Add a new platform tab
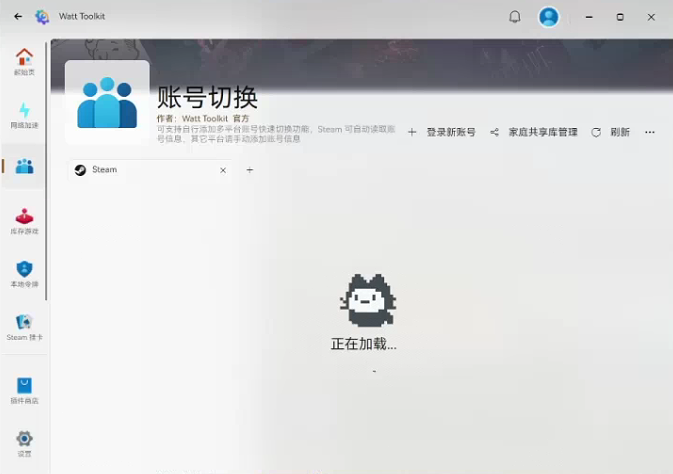The height and width of the screenshot is (474, 673). (x=250, y=170)
